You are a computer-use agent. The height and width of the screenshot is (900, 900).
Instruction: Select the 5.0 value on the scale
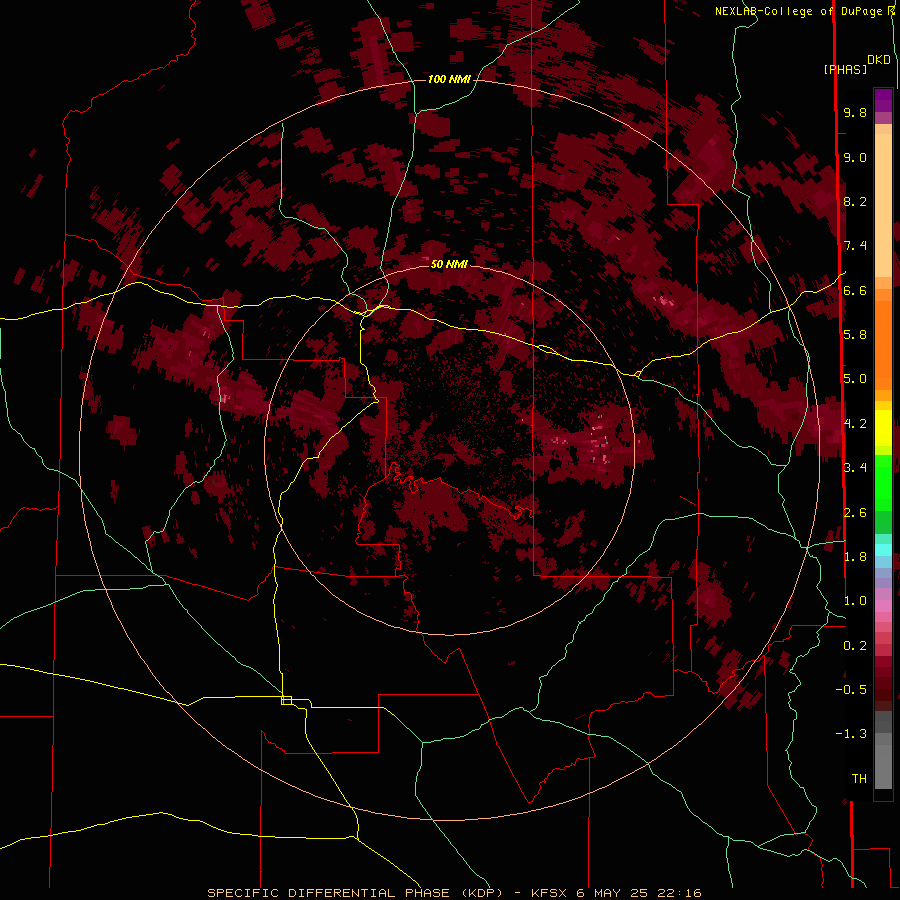855,379
